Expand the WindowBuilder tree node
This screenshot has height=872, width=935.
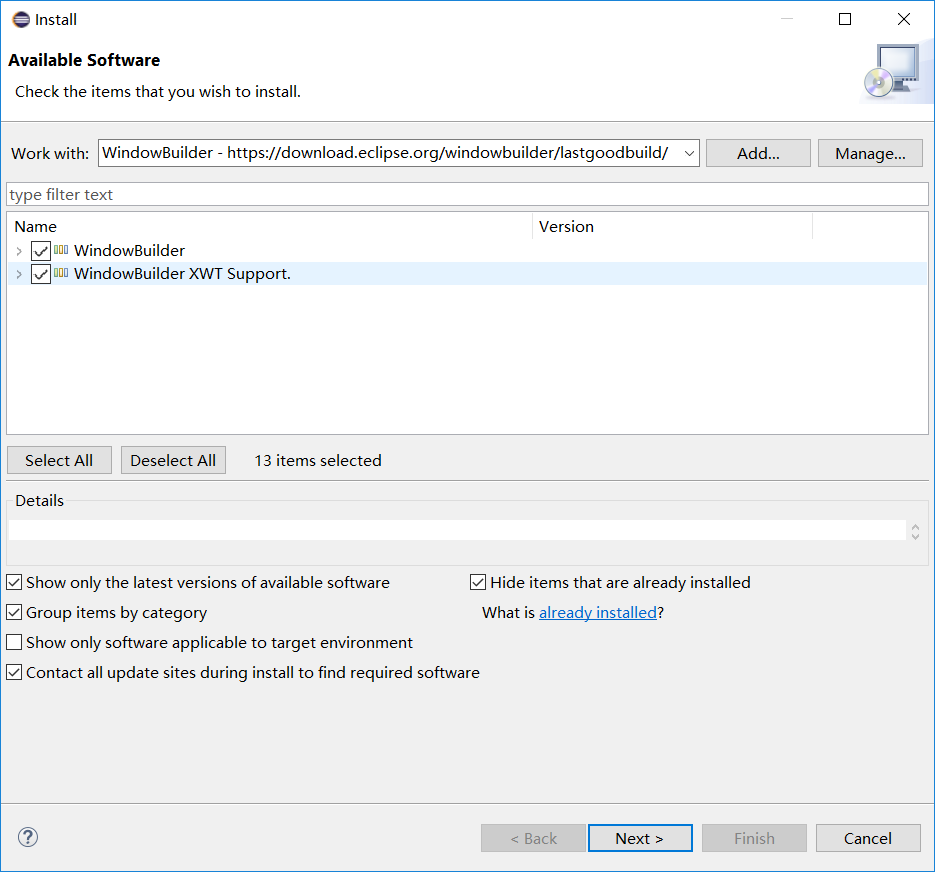18,250
